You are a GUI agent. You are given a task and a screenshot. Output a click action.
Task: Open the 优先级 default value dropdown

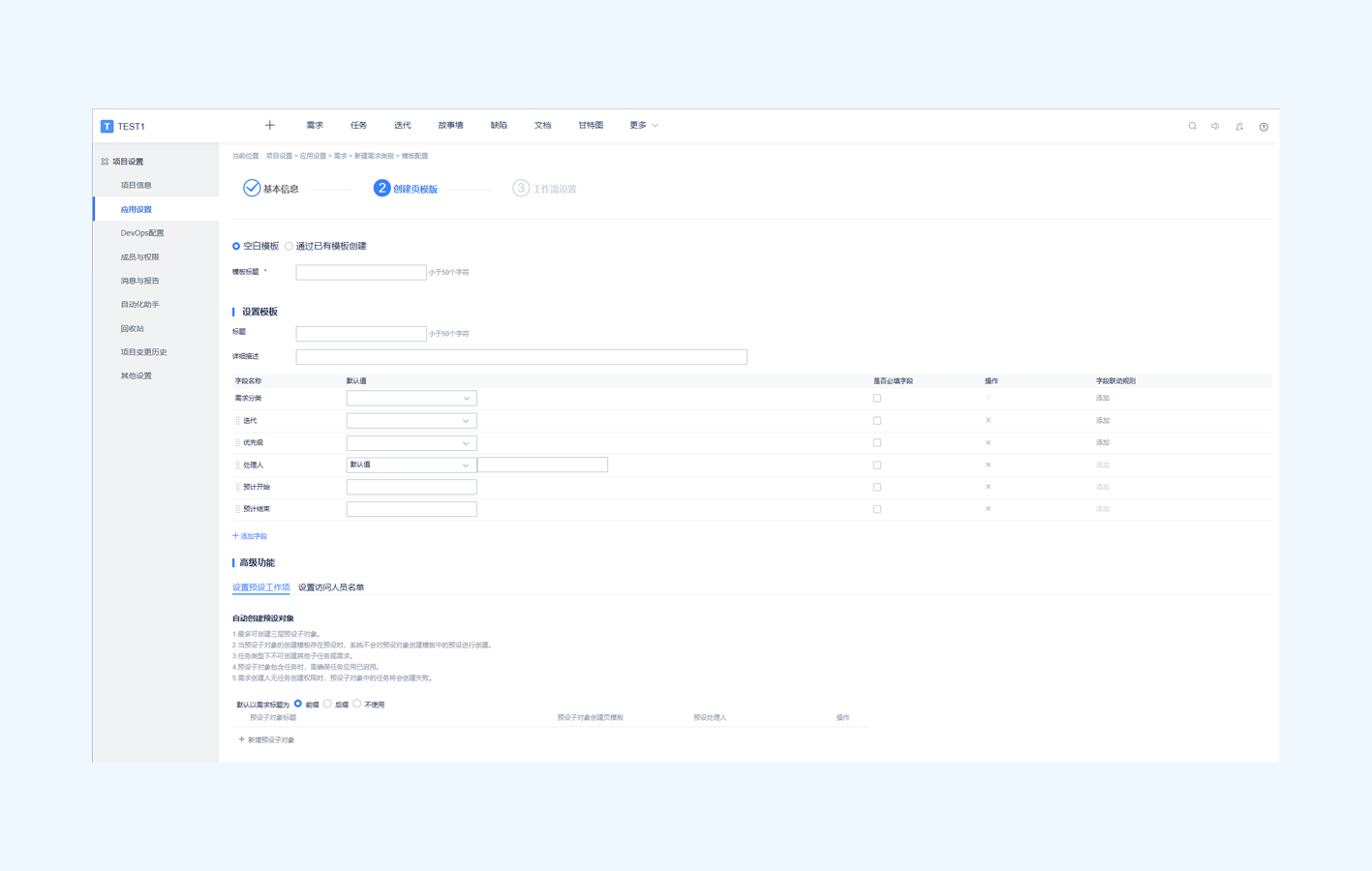point(412,442)
